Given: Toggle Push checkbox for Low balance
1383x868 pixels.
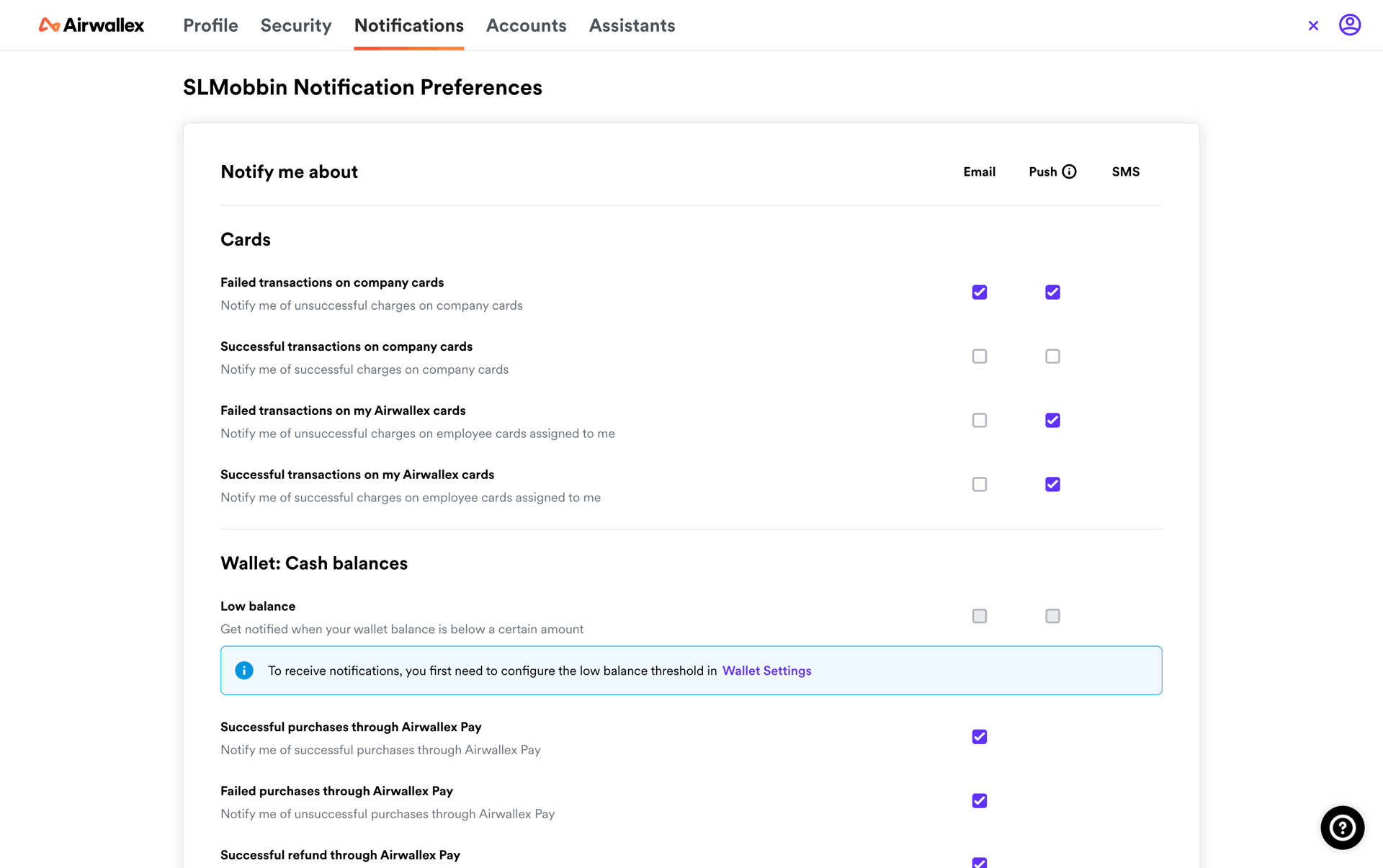Looking at the screenshot, I should (x=1052, y=616).
